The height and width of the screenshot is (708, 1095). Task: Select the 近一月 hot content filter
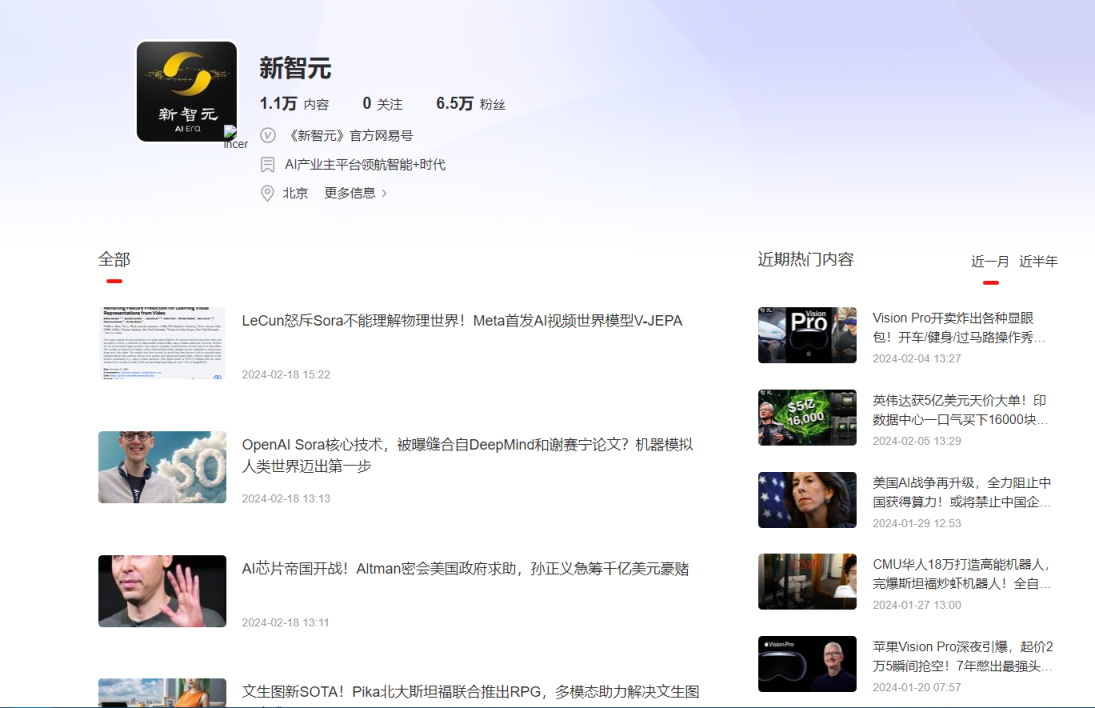[x=990, y=261]
